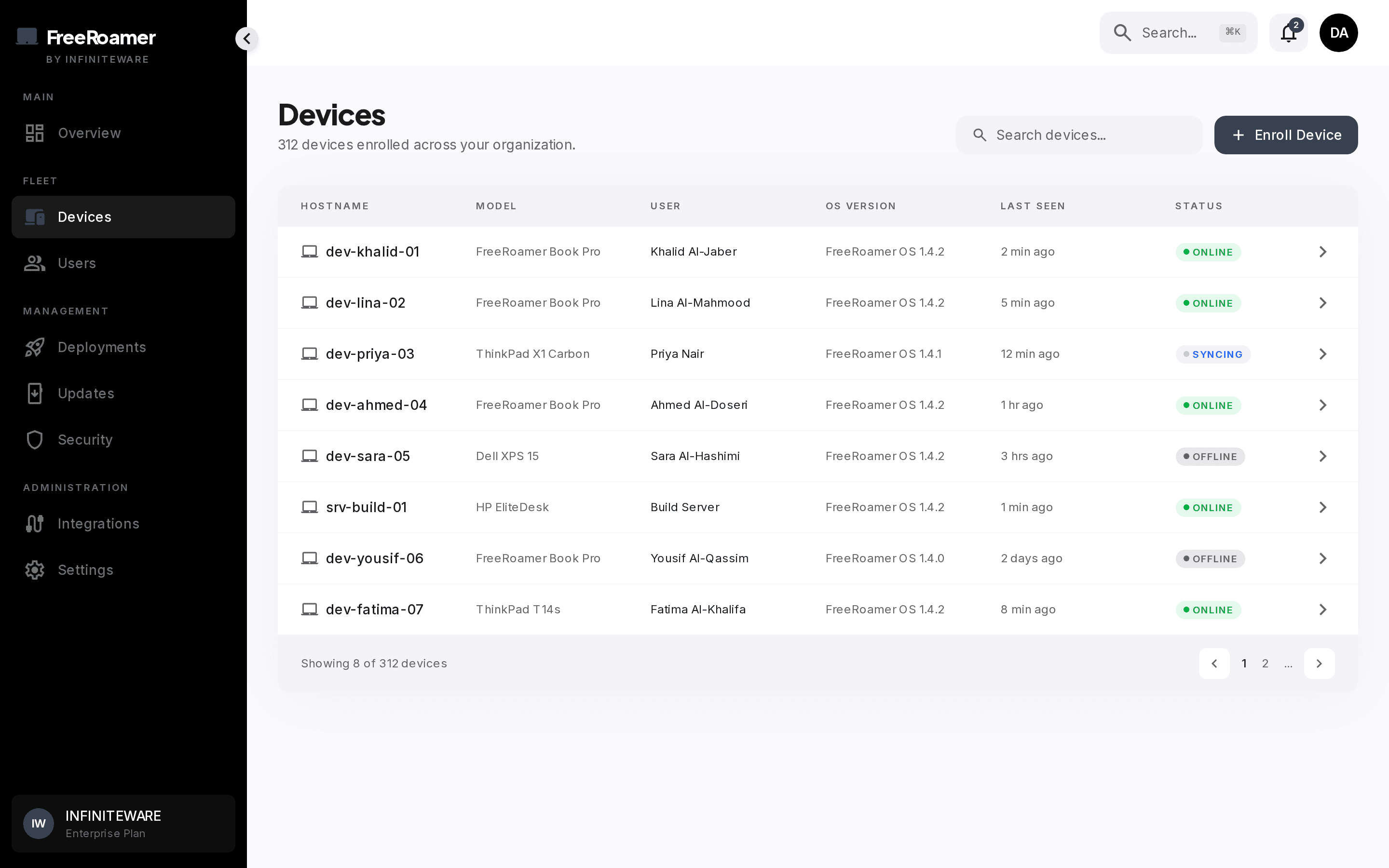Jump to page 2 of devices
This screenshot has height=868, width=1389.
click(x=1265, y=664)
